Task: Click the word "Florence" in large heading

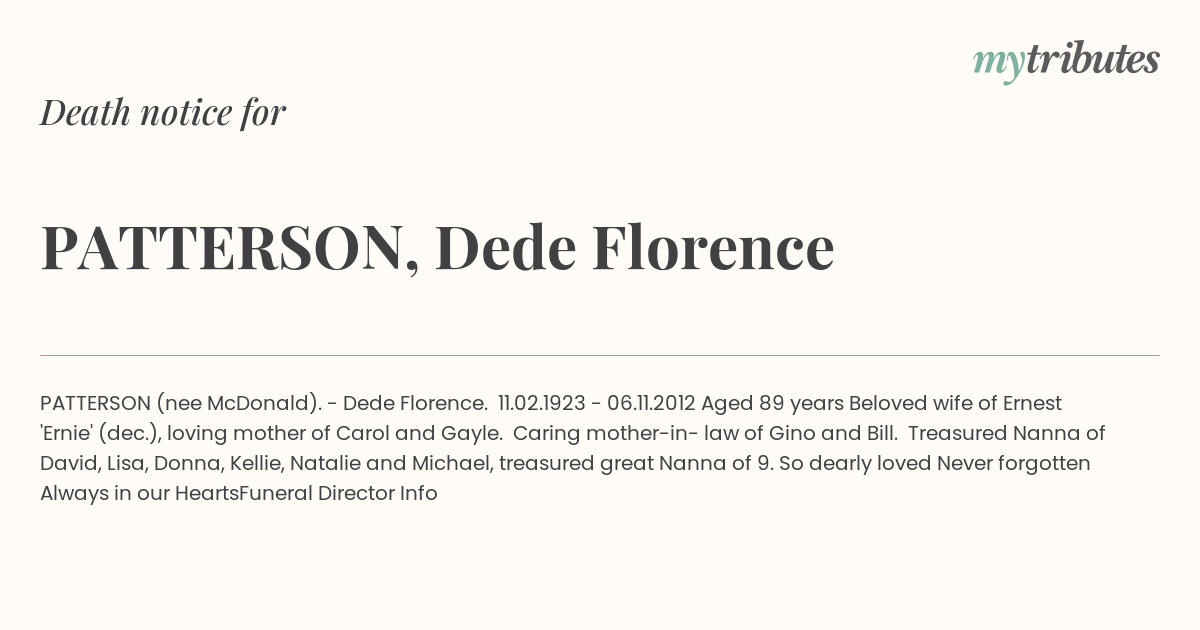Action: point(713,247)
